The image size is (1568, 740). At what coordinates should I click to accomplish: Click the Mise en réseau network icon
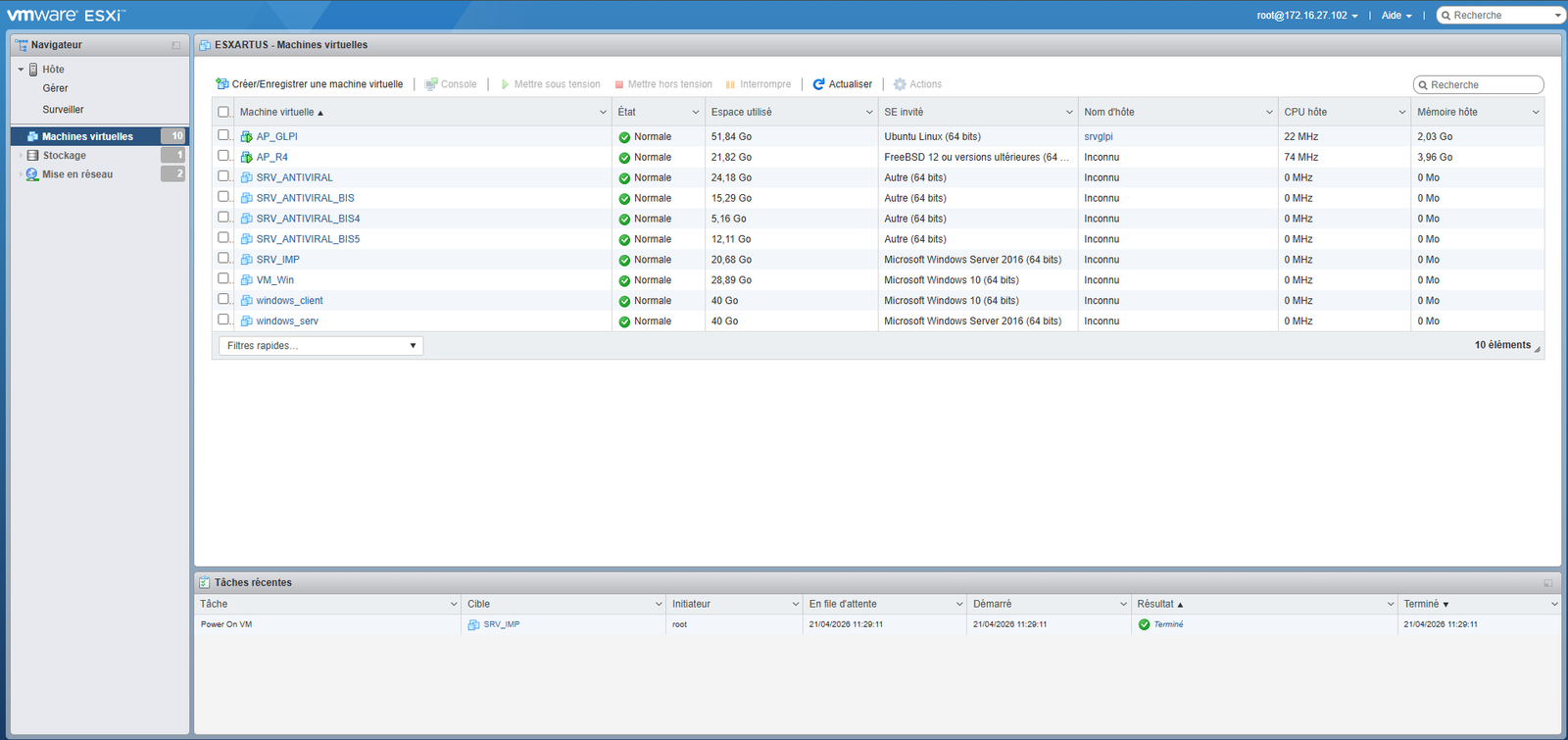click(32, 174)
